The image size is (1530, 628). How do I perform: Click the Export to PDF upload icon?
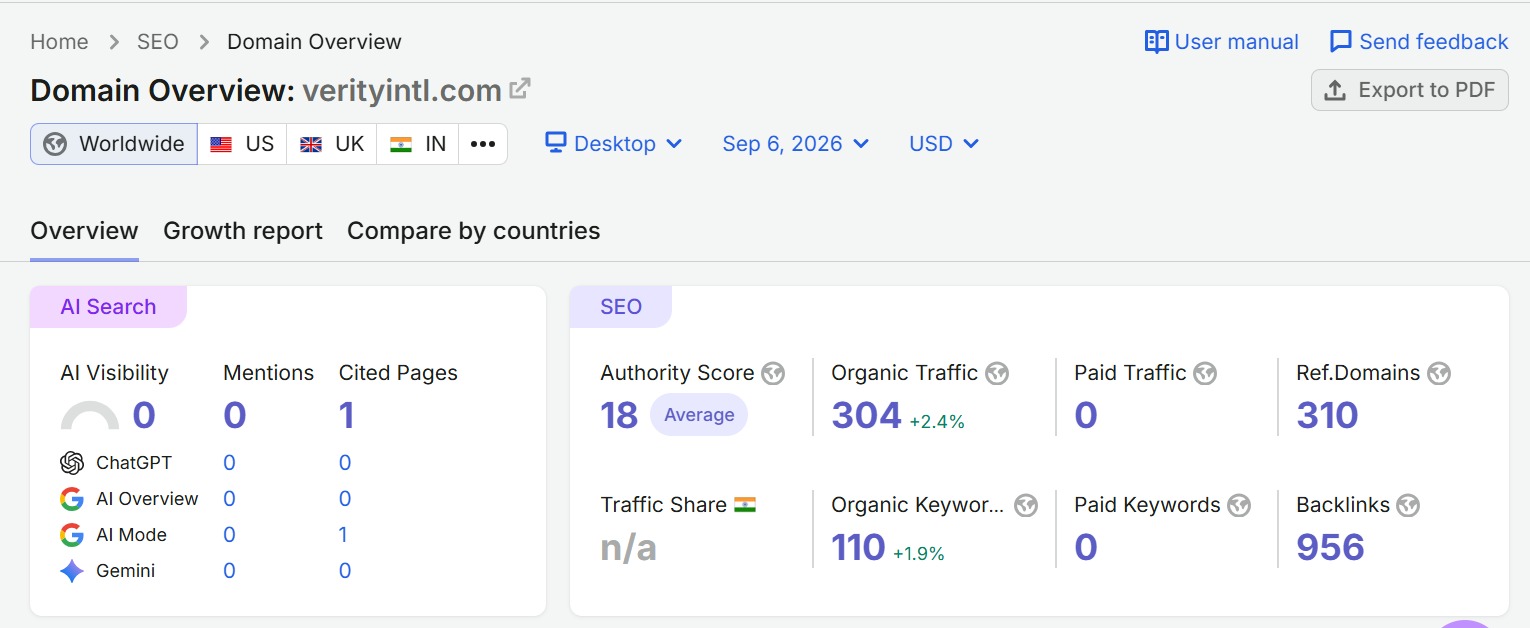(1335, 90)
